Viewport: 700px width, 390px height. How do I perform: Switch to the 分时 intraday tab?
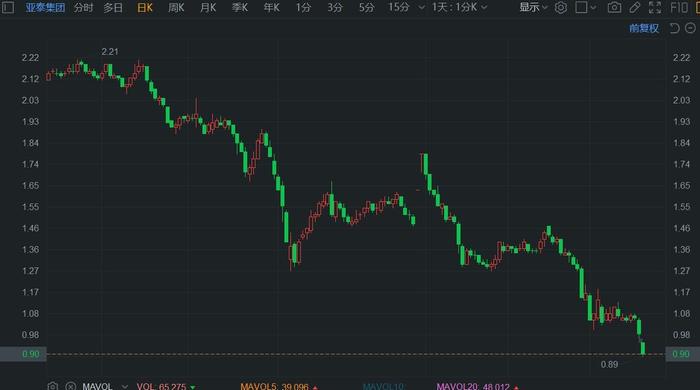click(83, 8)
